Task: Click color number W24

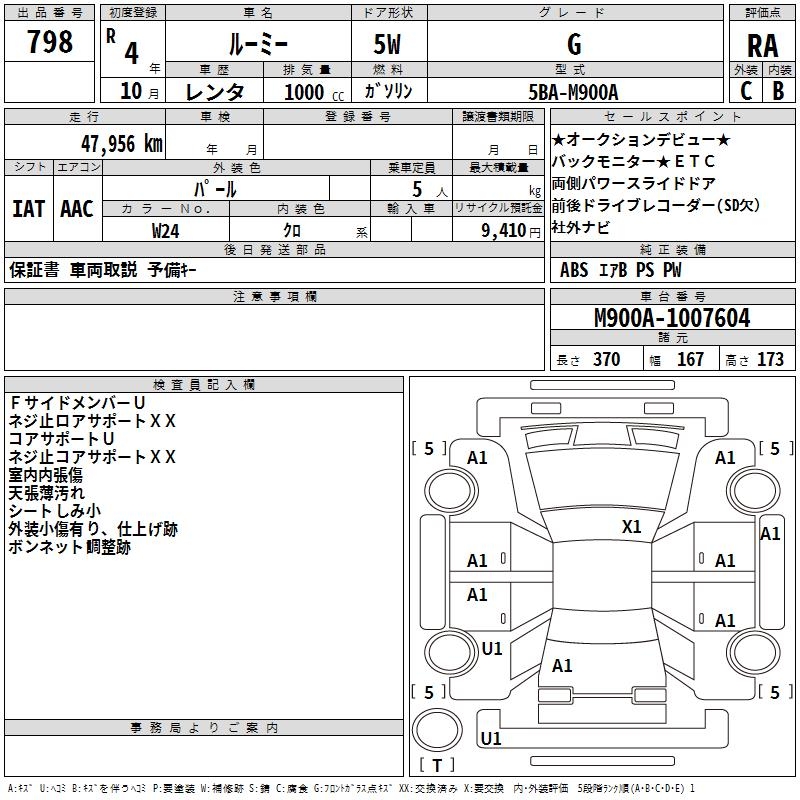Action: 165,231
